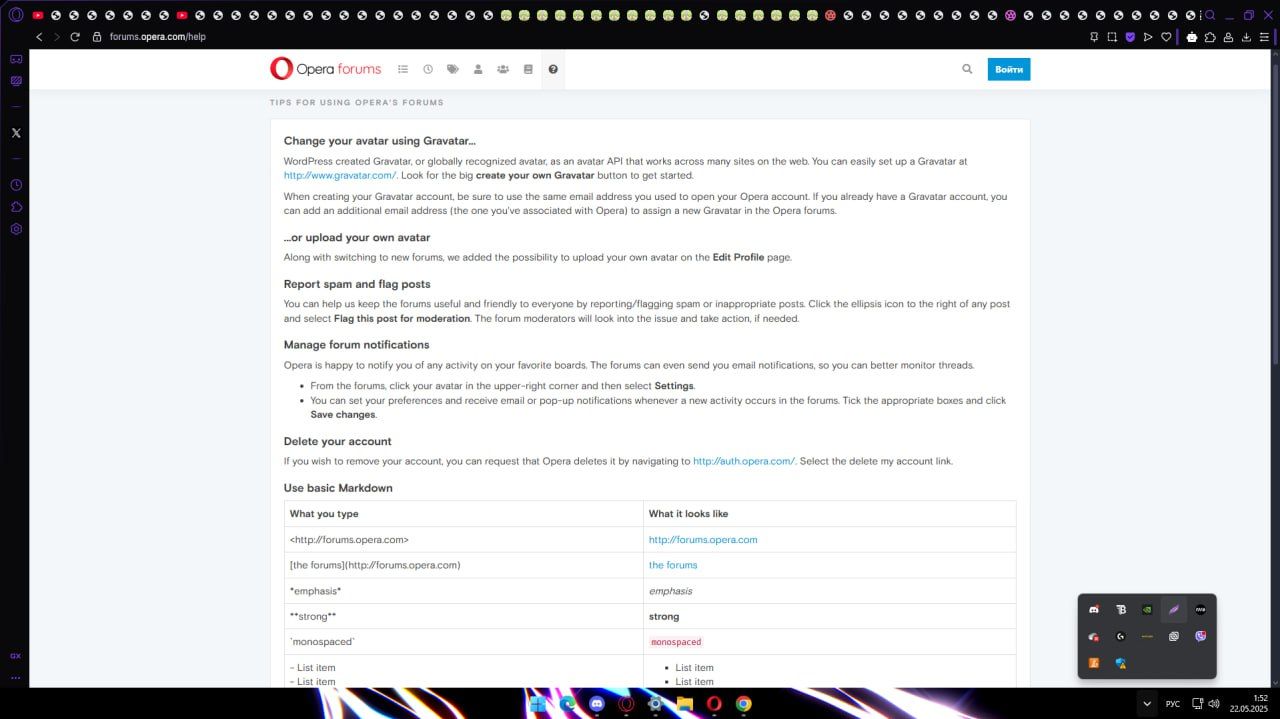Image resolution: width=1280 pixels, height=719 pixels.
Task: Open the X (Twitter) sidebar panel
Action: (16, 133)
